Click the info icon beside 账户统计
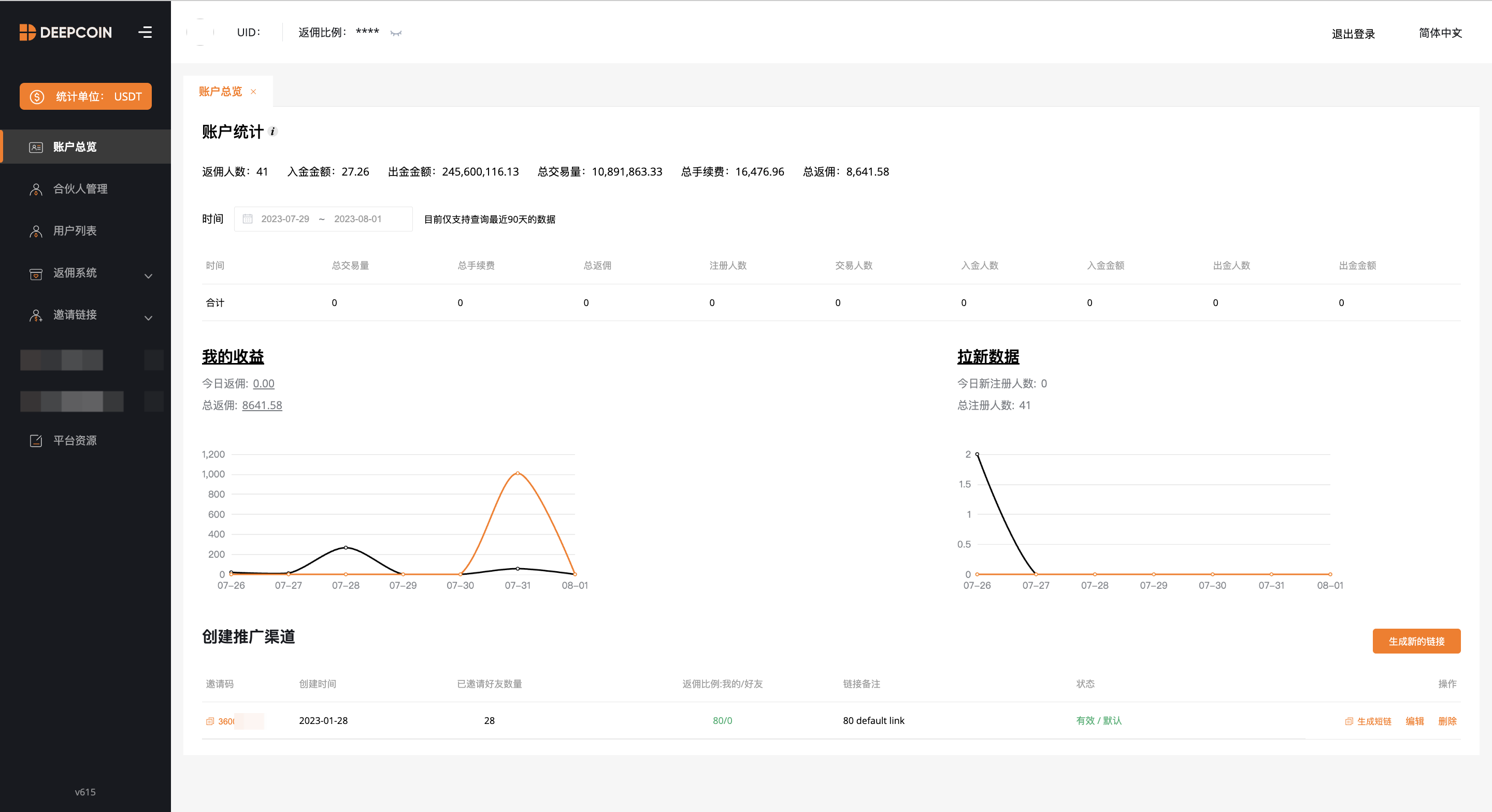The width and height of the screenshot is (1492, 812). (273, 132)
